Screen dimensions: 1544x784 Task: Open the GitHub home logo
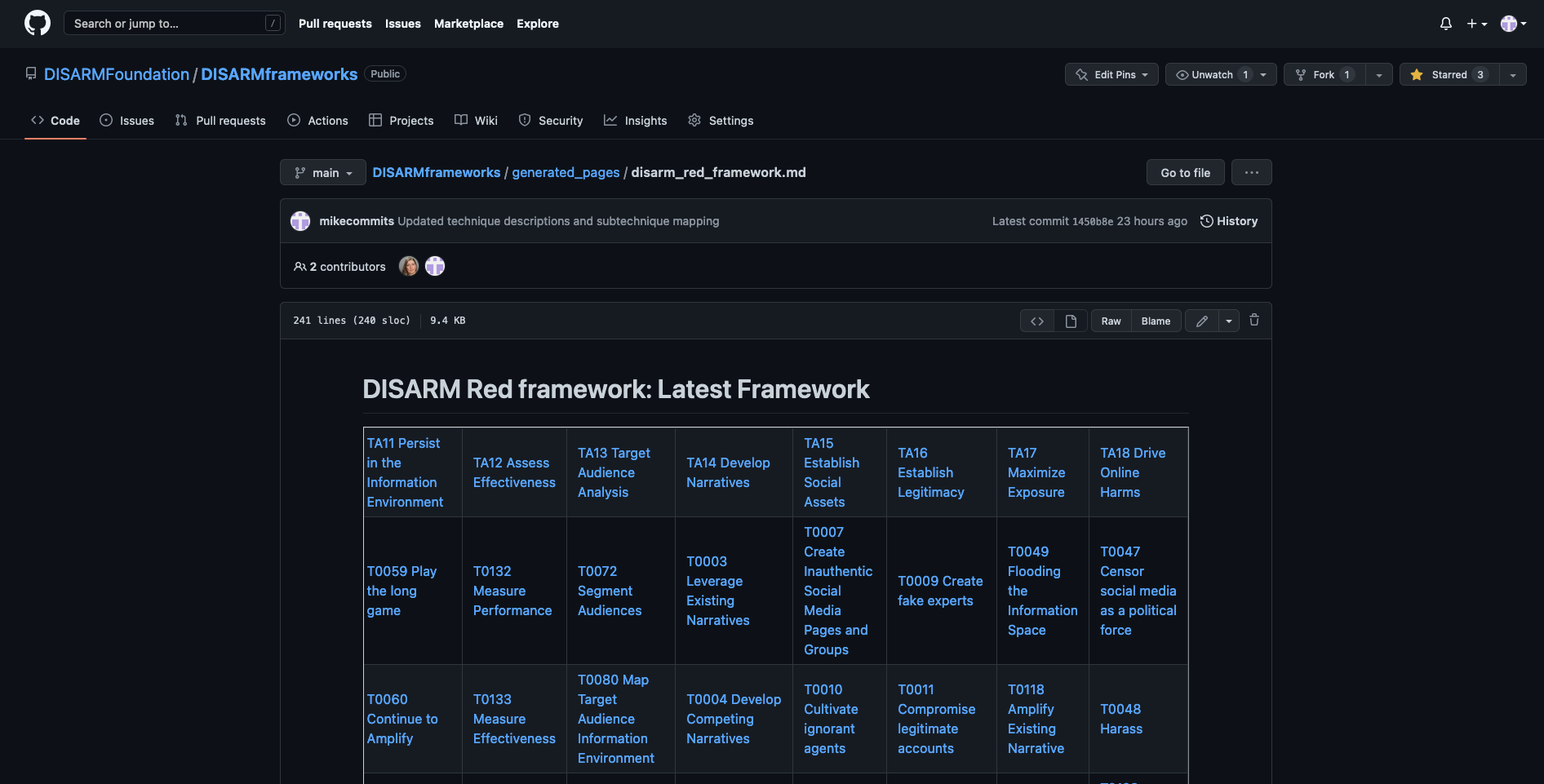coord(38,23)
